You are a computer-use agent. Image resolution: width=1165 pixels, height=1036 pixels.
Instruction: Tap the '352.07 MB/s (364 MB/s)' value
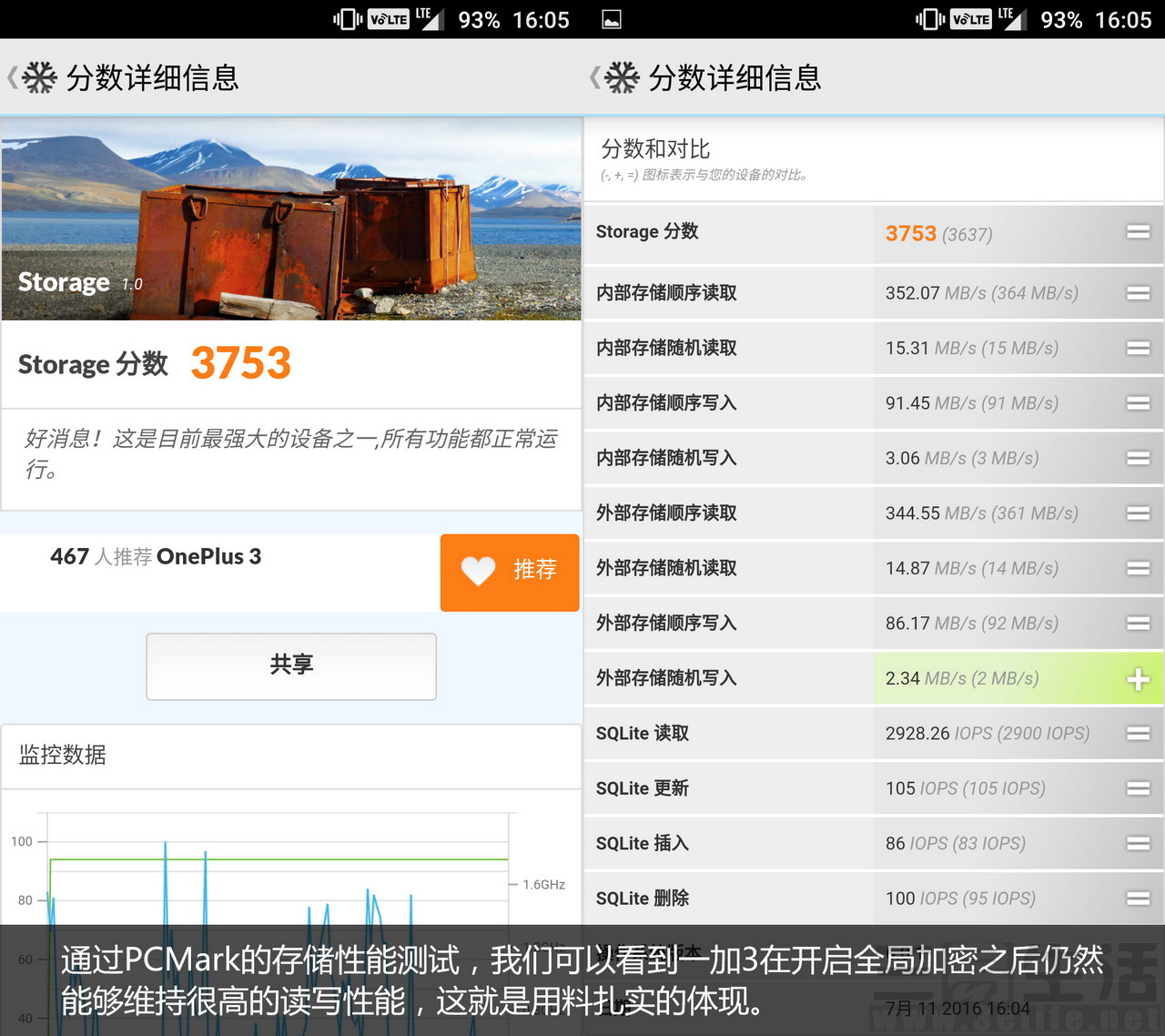tap(982, 293)
